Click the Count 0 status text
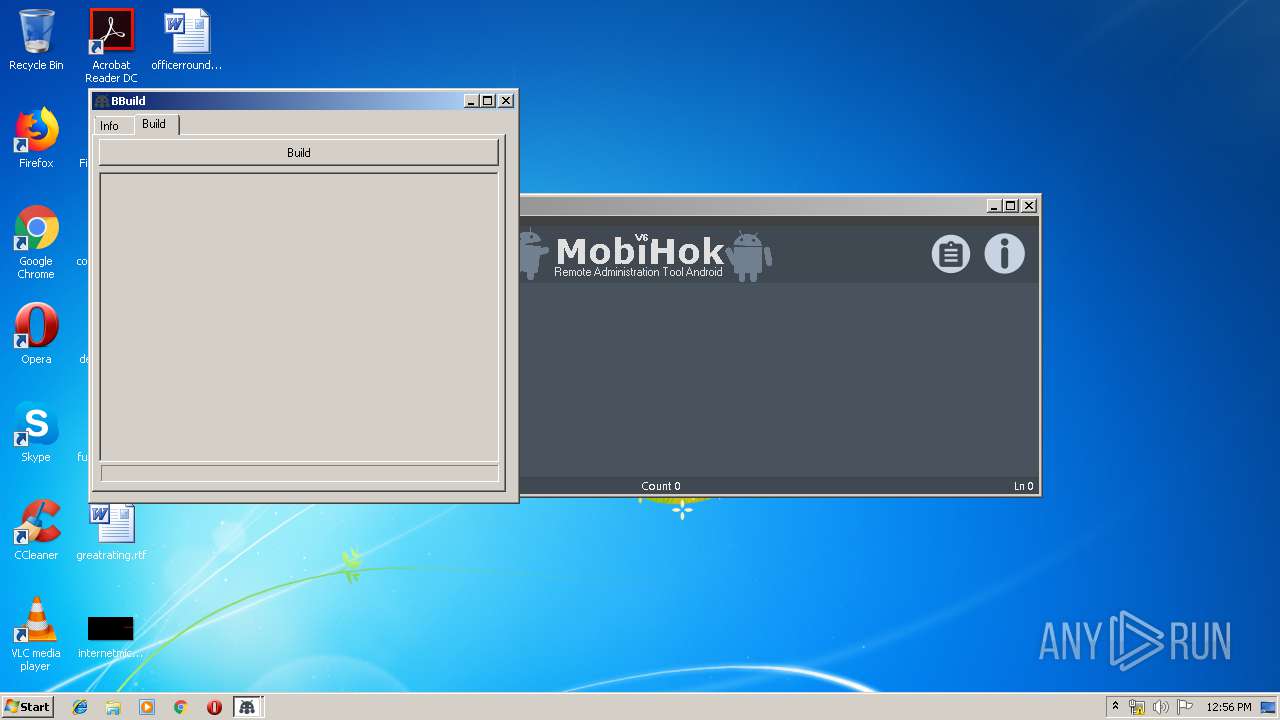 coord(661,486)
